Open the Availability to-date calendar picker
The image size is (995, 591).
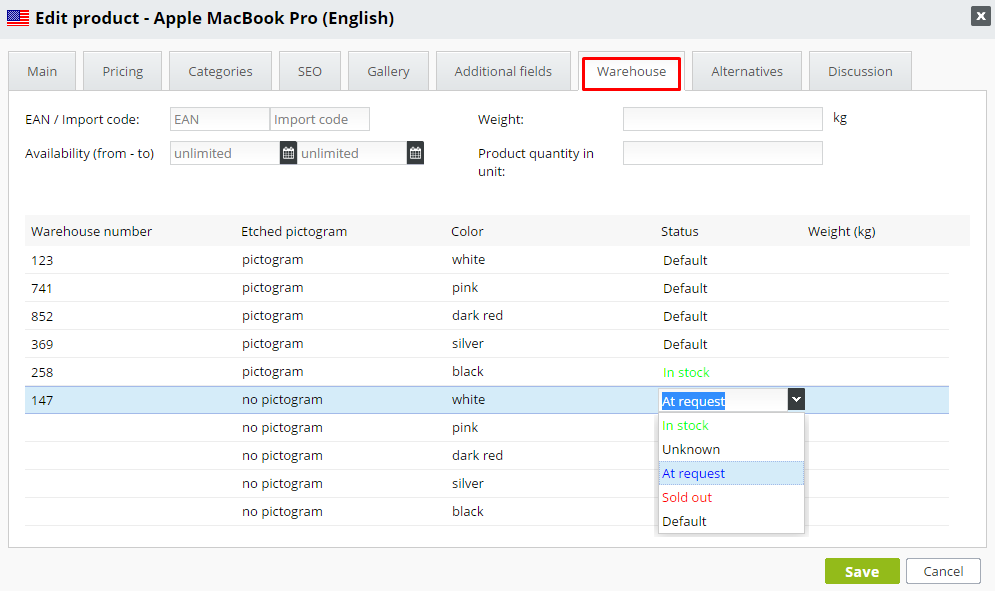tap(415, 153)
